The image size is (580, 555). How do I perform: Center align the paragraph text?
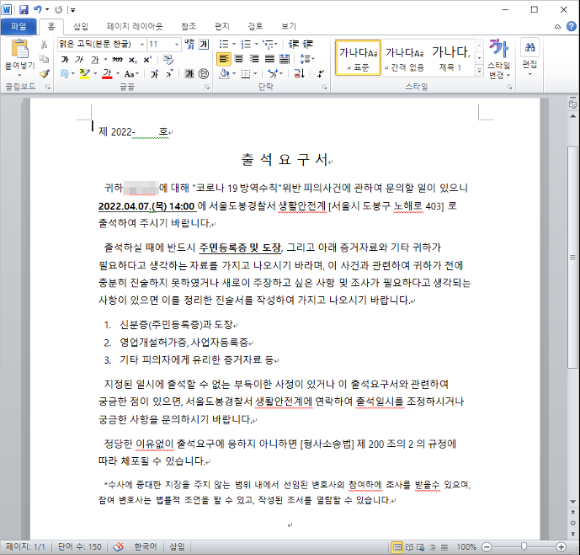(x=239, y=59)
